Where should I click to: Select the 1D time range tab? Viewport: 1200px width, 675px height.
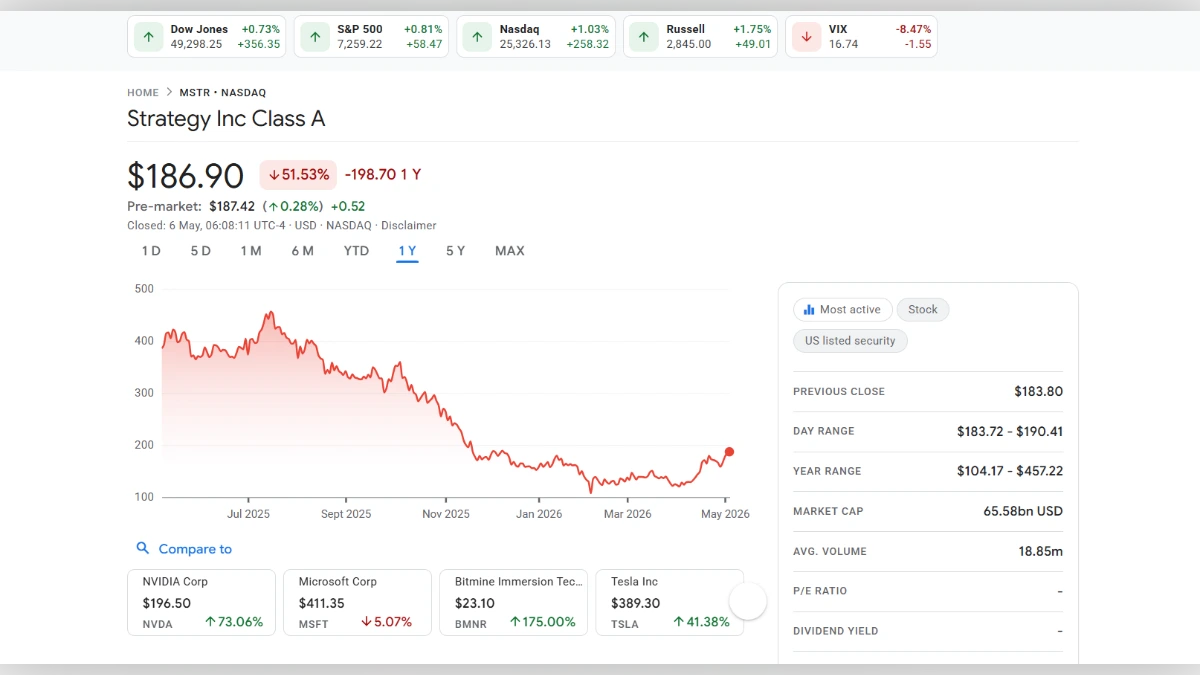(x=151, y=251)
